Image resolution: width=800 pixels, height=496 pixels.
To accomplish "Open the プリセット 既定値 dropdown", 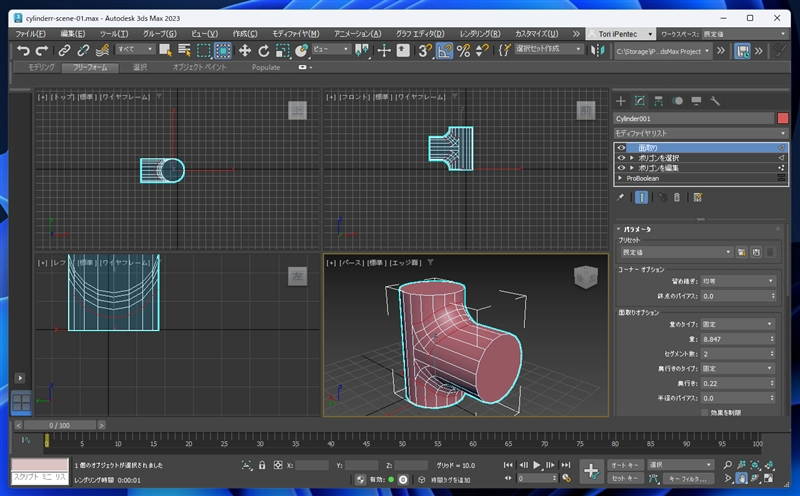I will pyautogui.click(x=676, y=252).
